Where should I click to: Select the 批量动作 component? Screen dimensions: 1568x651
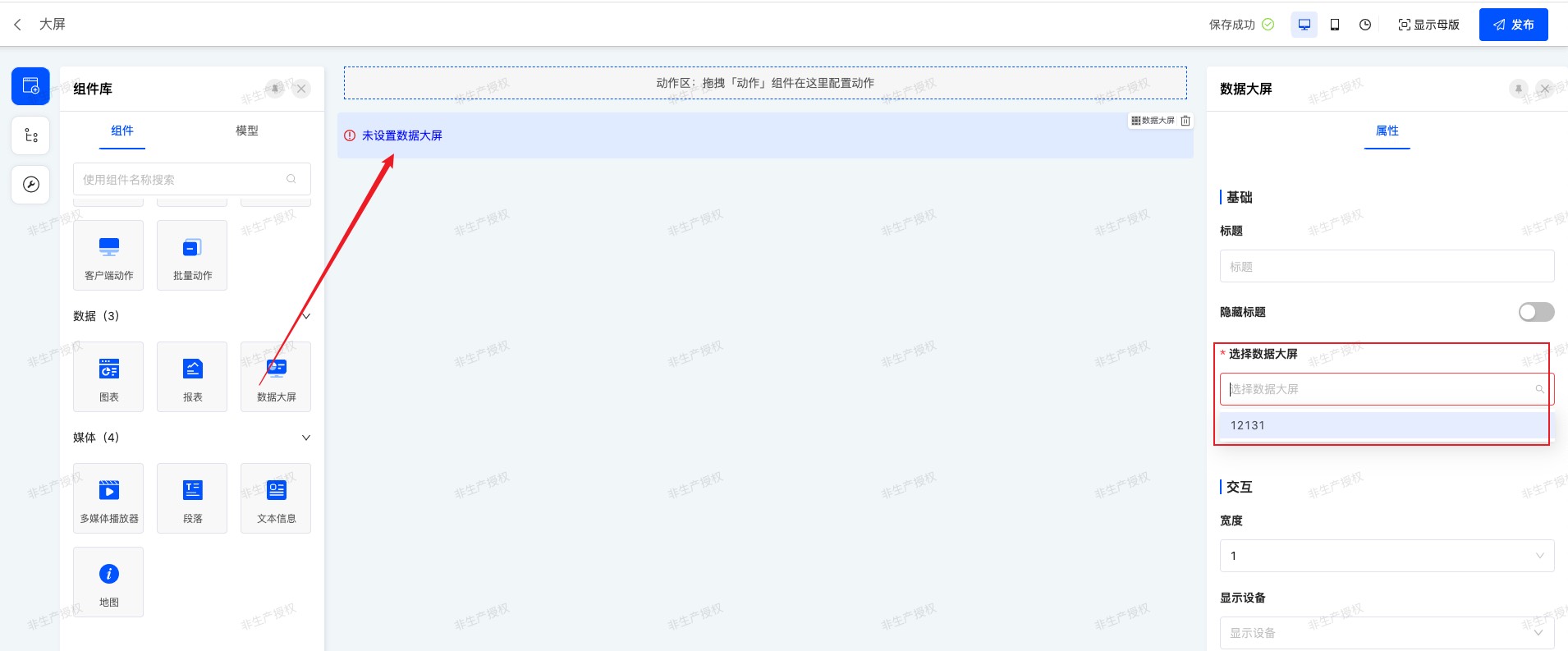pyautogui.click(x=192, y=255)
